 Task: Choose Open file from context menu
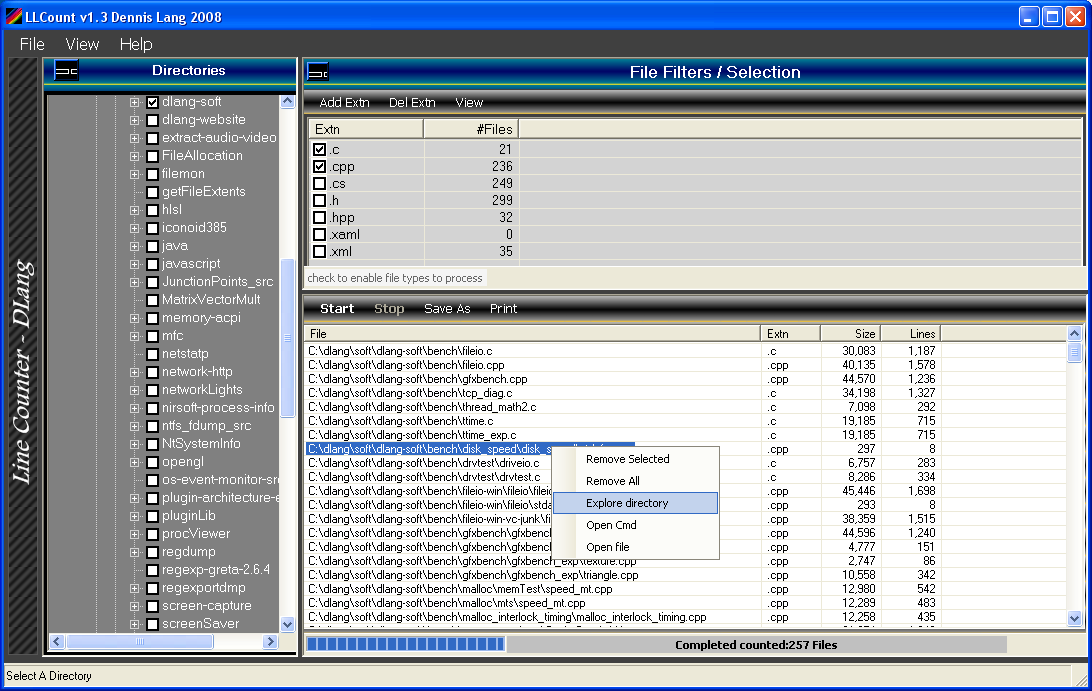636,547
